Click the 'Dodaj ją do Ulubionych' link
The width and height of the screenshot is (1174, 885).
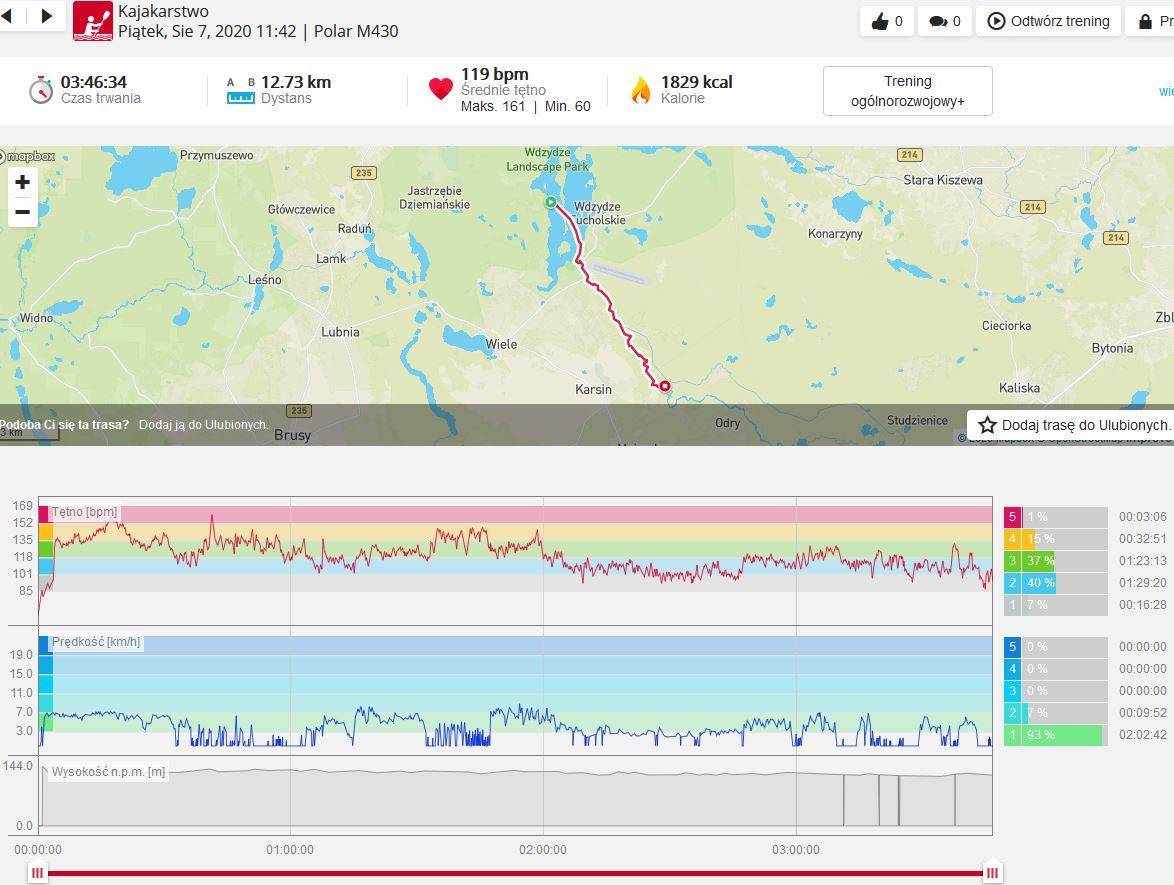pos(203,425)
